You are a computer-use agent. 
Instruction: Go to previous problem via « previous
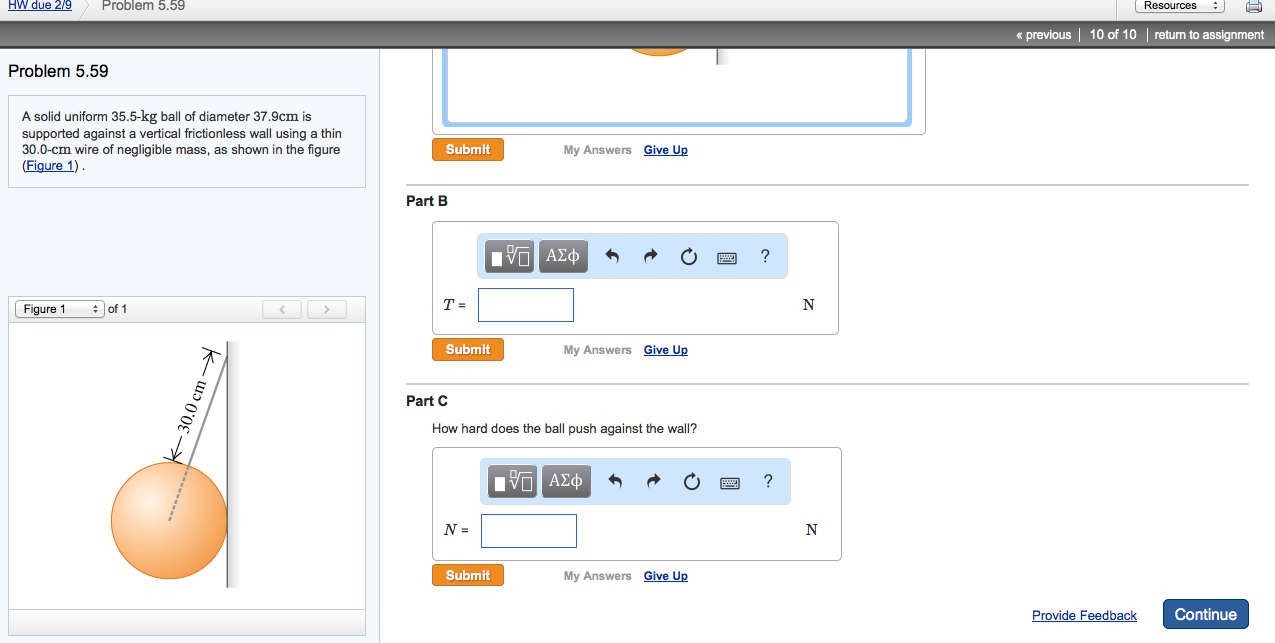point(1043,34)
